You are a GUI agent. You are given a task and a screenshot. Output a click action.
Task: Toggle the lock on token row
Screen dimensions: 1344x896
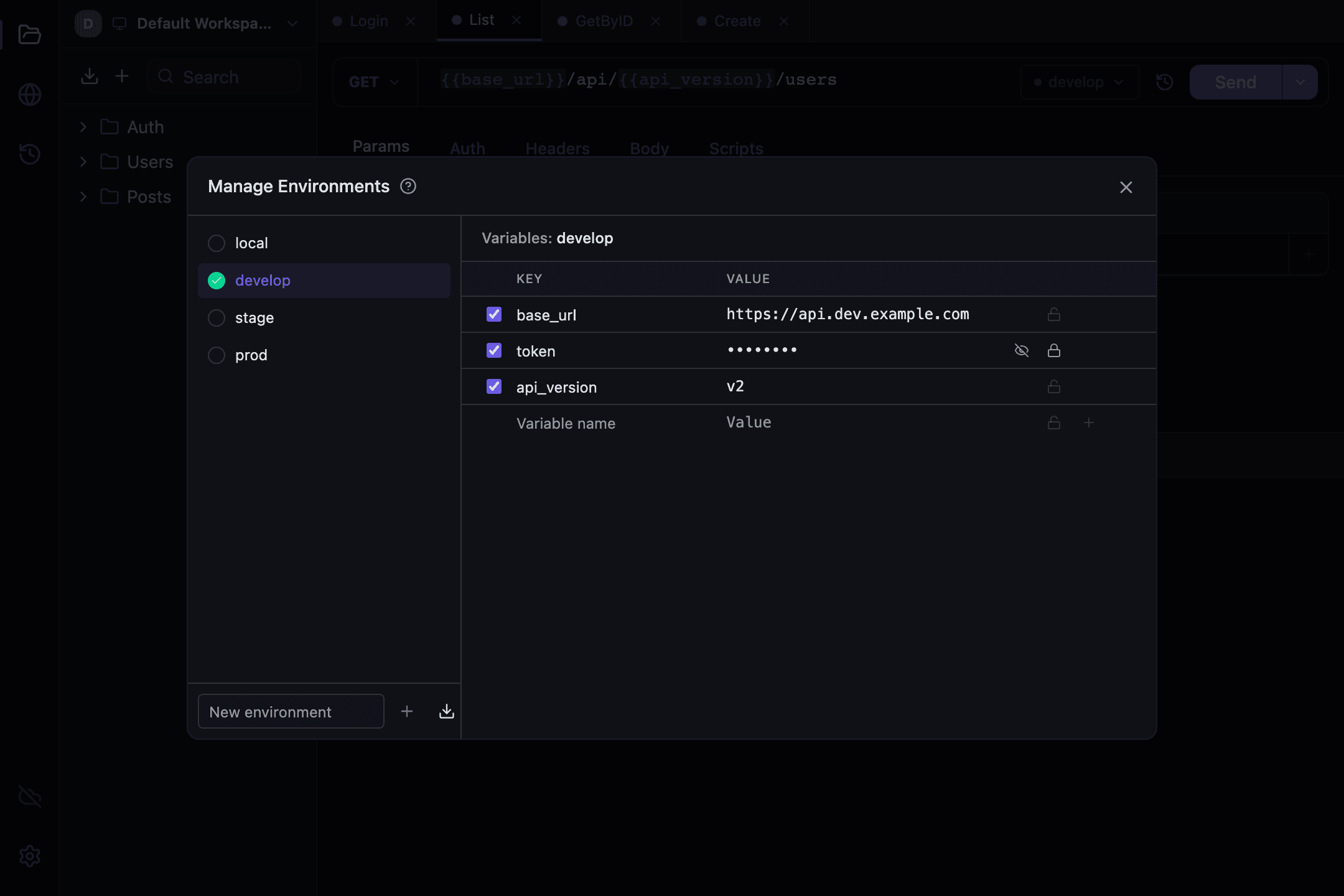[x=1053, y=350]
